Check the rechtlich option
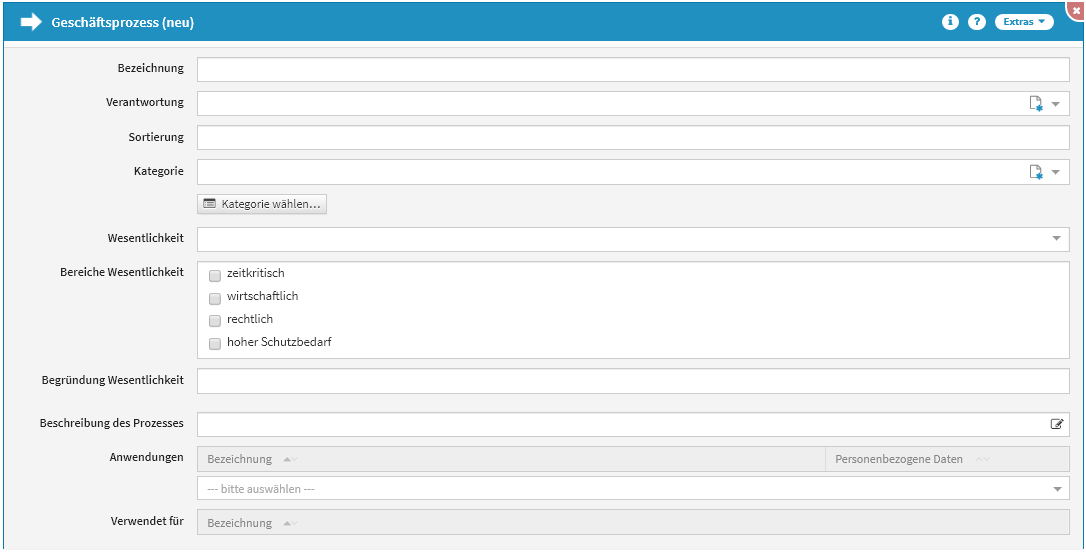Viewport: 1086px width, 555px height. 215,321
